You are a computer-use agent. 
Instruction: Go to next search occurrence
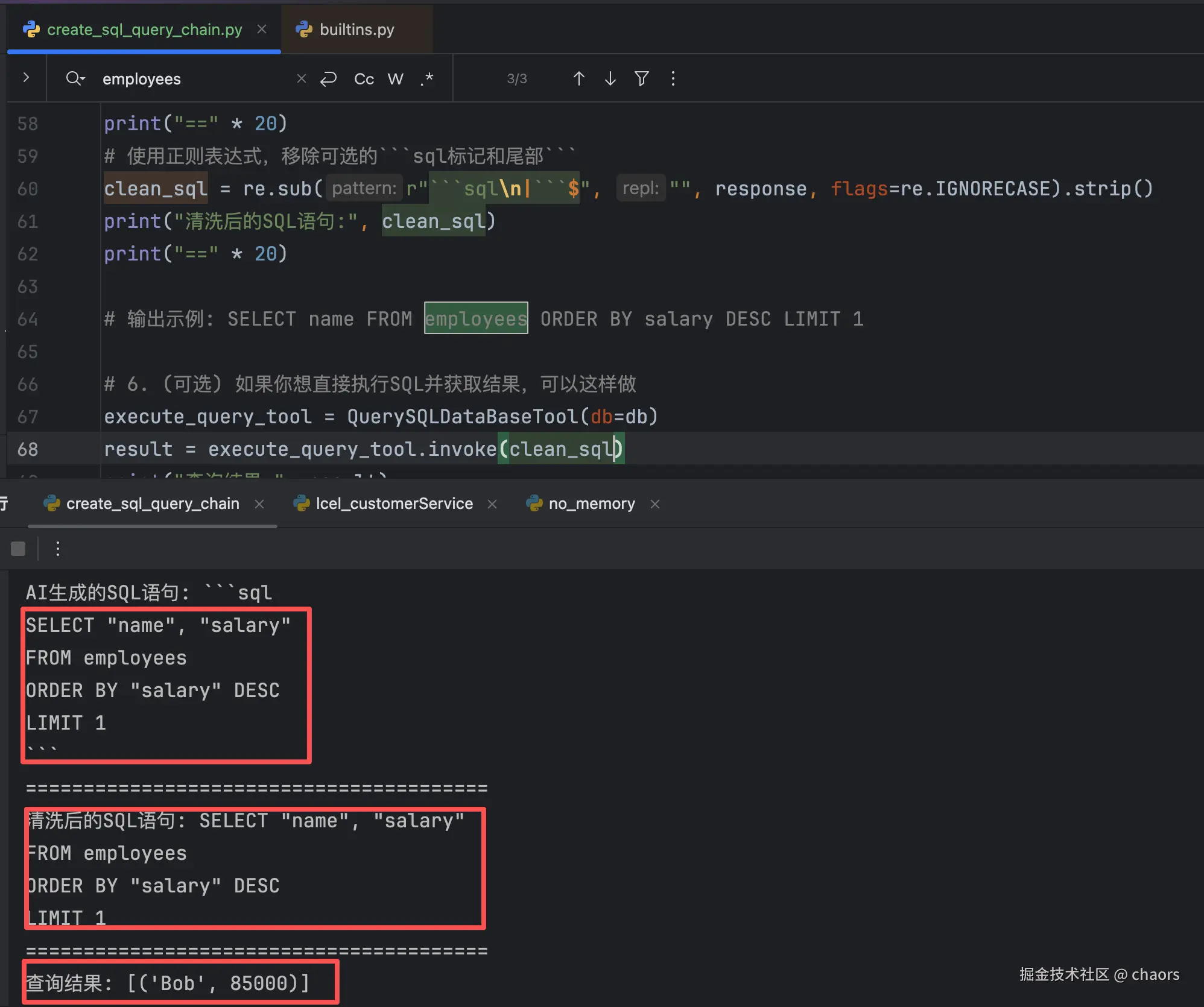[x=610, y=78]
